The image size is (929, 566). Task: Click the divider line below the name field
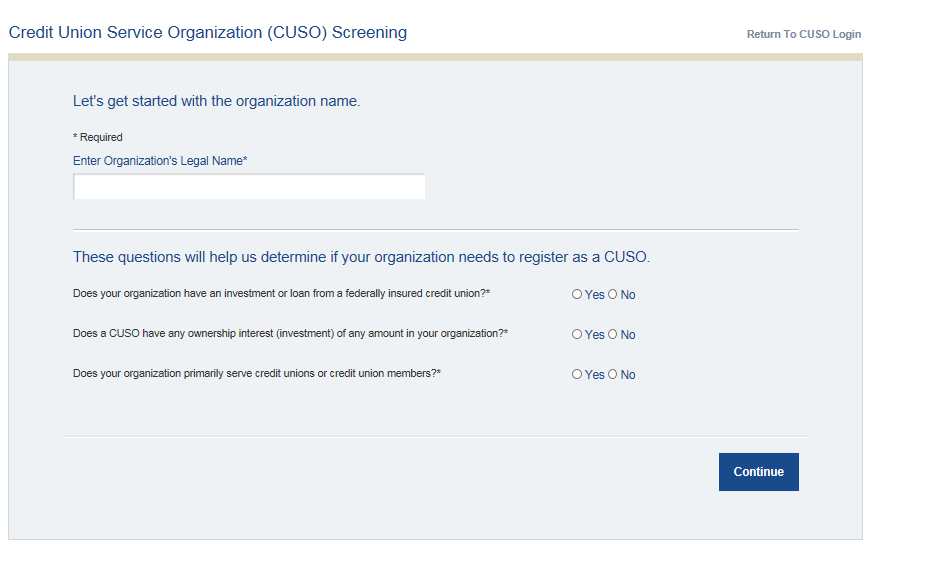(435, 230)
